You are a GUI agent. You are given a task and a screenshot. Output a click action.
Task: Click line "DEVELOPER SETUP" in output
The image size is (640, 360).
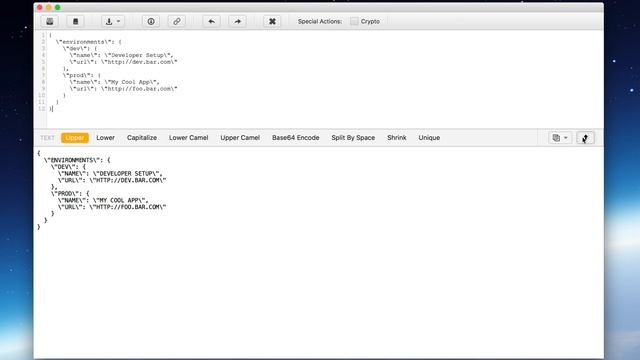tap(110, 173)
